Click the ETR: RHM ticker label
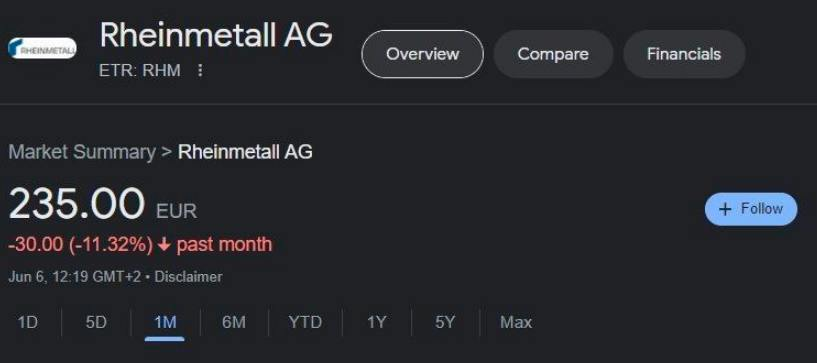The height and width of the screenshot is (363, 817). (140, 70)
